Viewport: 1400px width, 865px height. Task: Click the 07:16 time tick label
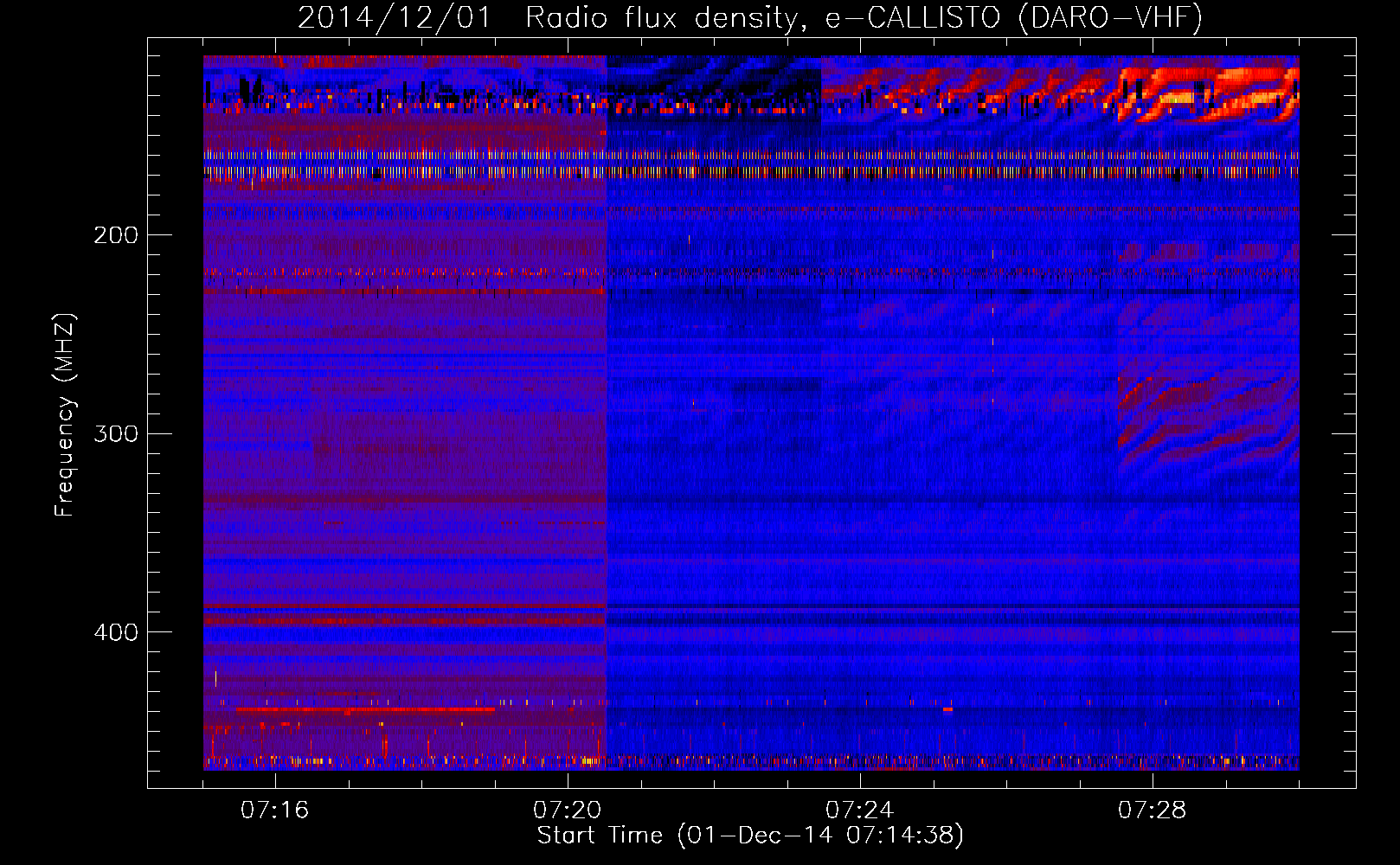point(274,811)
